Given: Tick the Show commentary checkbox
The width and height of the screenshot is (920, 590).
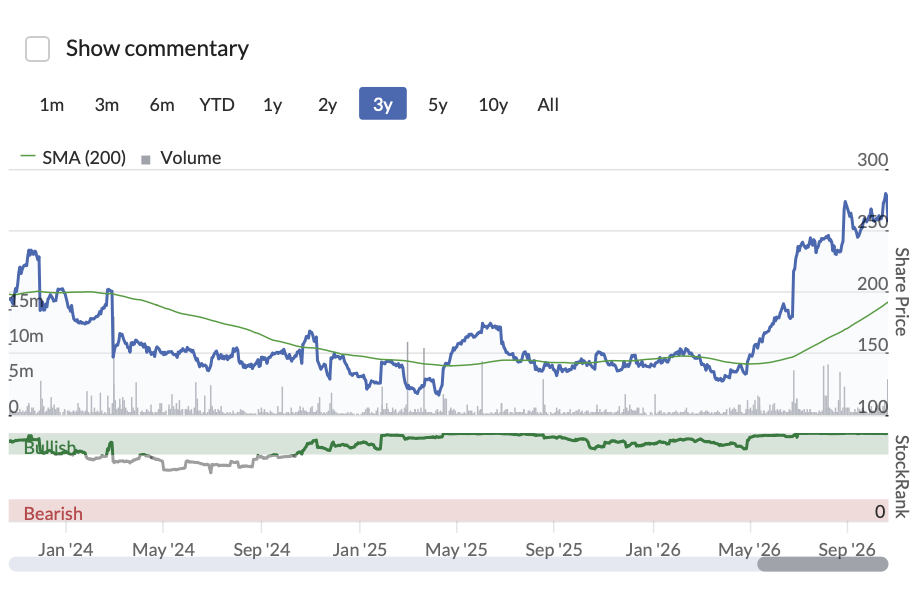Looking at the screenshot, I should click(38, 49).
